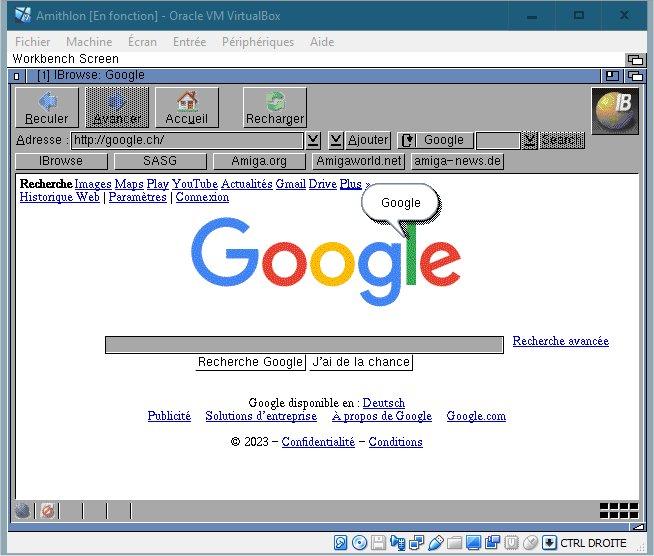Click the icon beside the Google search-engine selector

407,140
